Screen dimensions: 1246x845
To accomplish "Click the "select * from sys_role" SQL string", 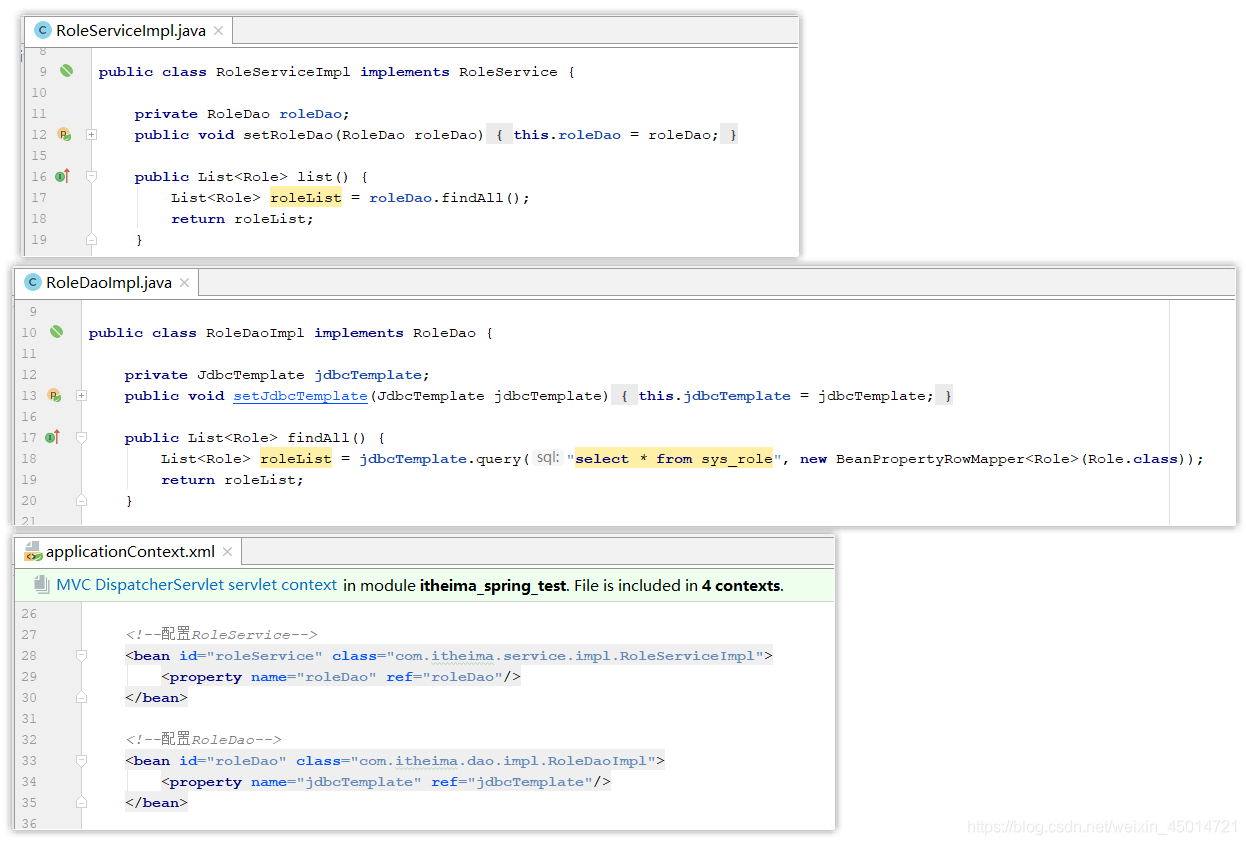I will pos(674,459).
